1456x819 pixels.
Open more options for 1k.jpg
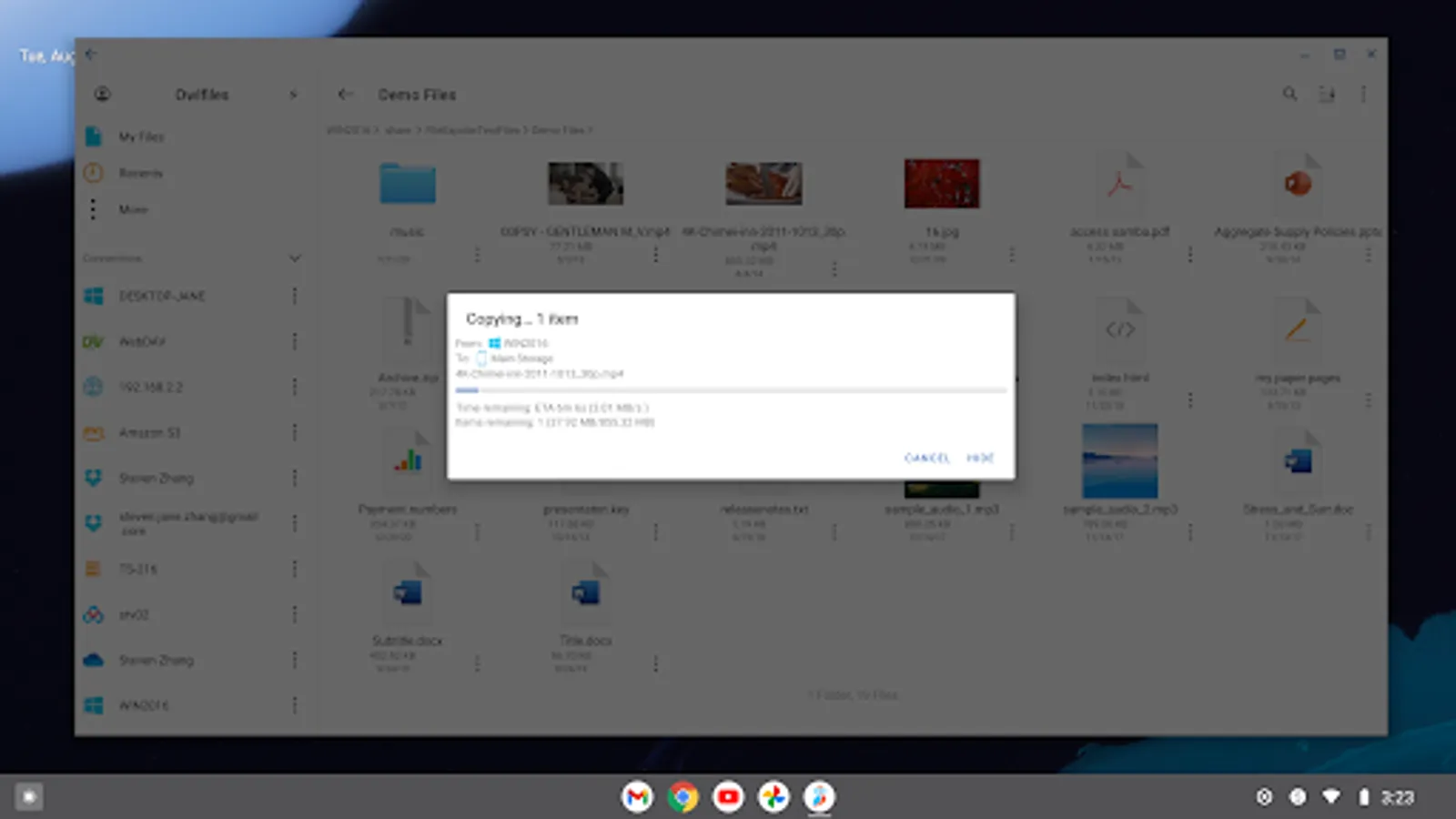tap(1011, 255)
